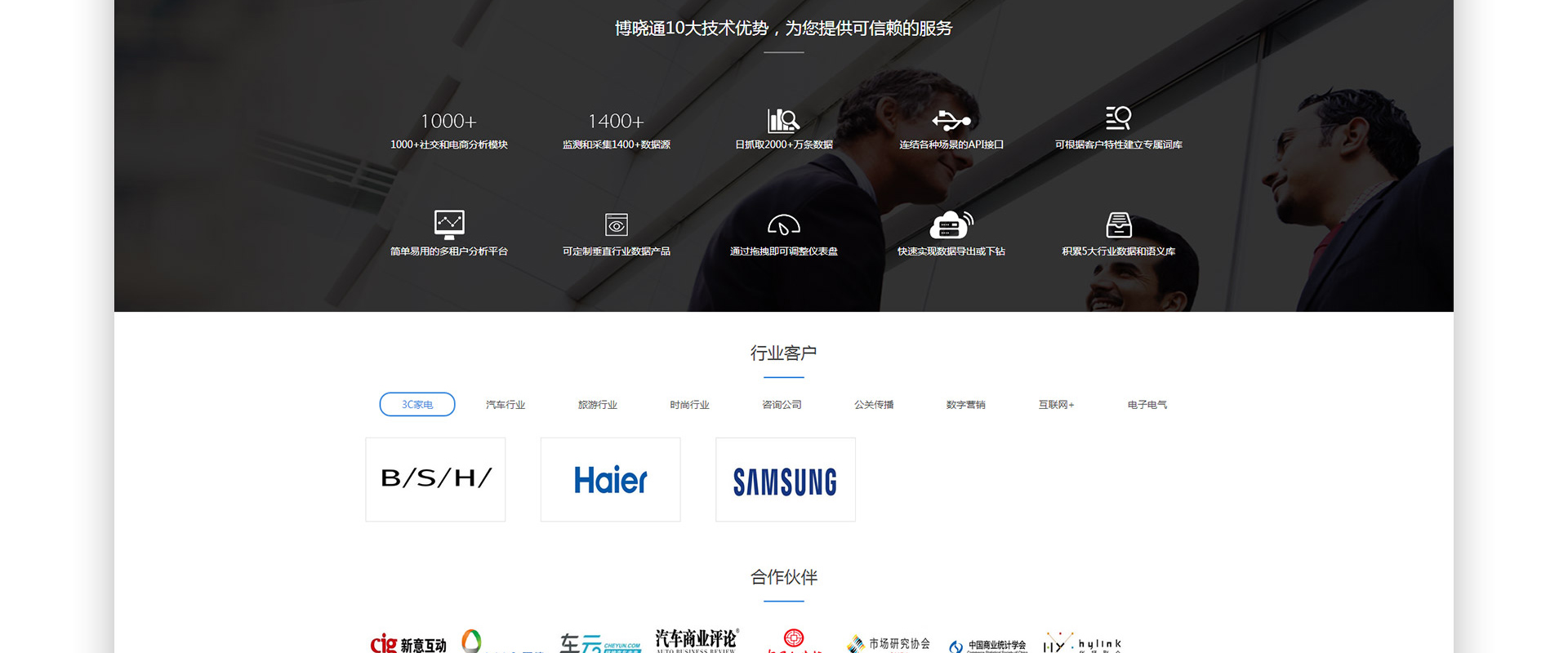Open the 公关传播 tab

[874, 405]
